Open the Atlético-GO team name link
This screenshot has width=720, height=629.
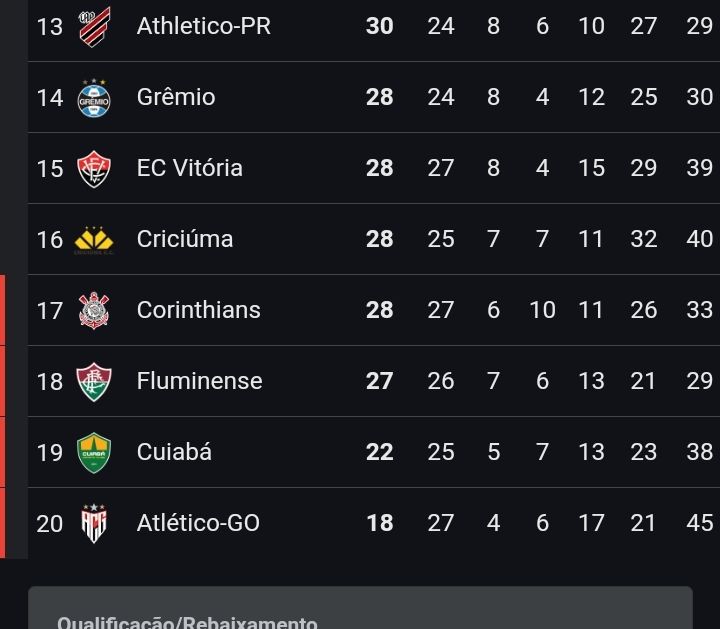198,523
